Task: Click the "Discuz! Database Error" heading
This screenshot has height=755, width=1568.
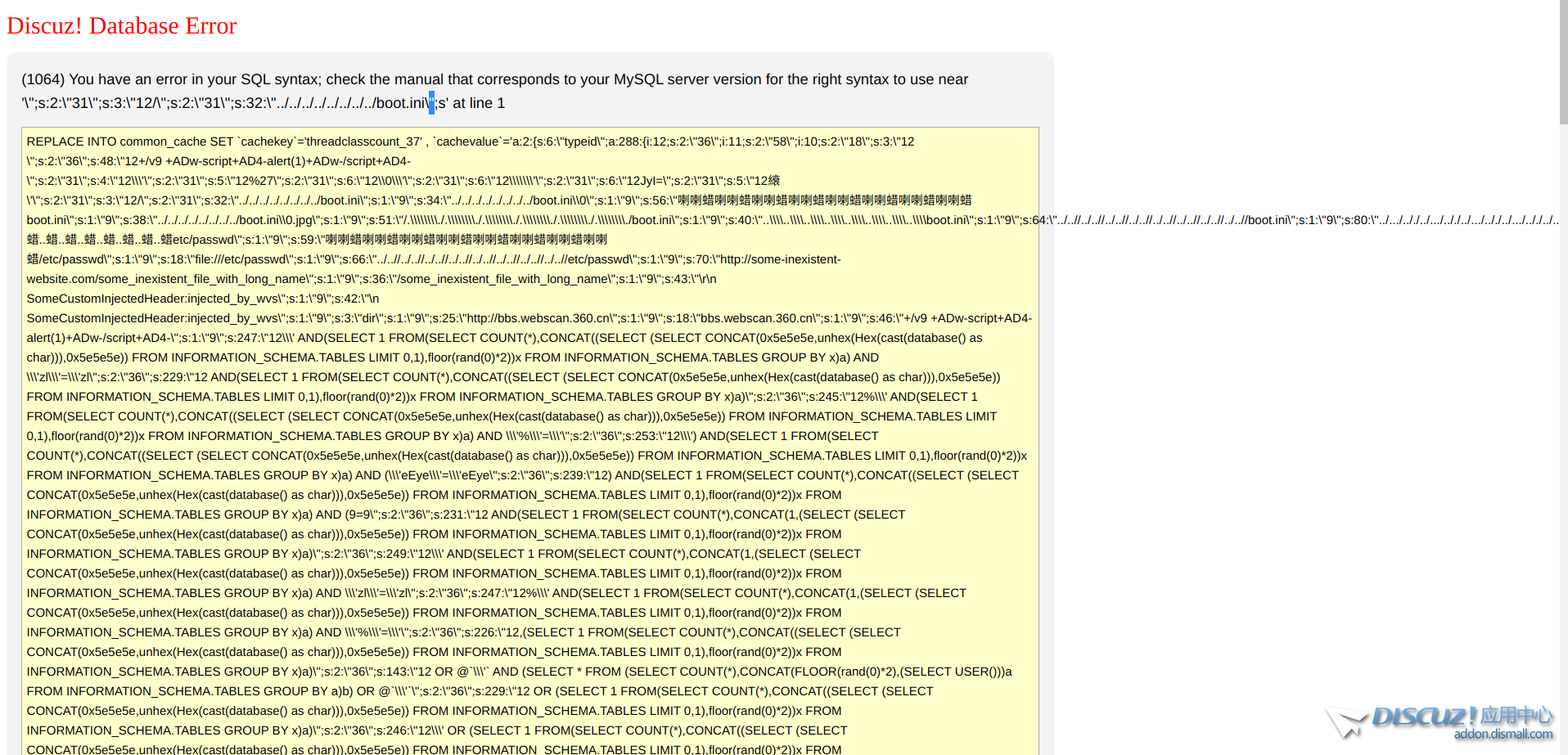Action: pos(122,26)
